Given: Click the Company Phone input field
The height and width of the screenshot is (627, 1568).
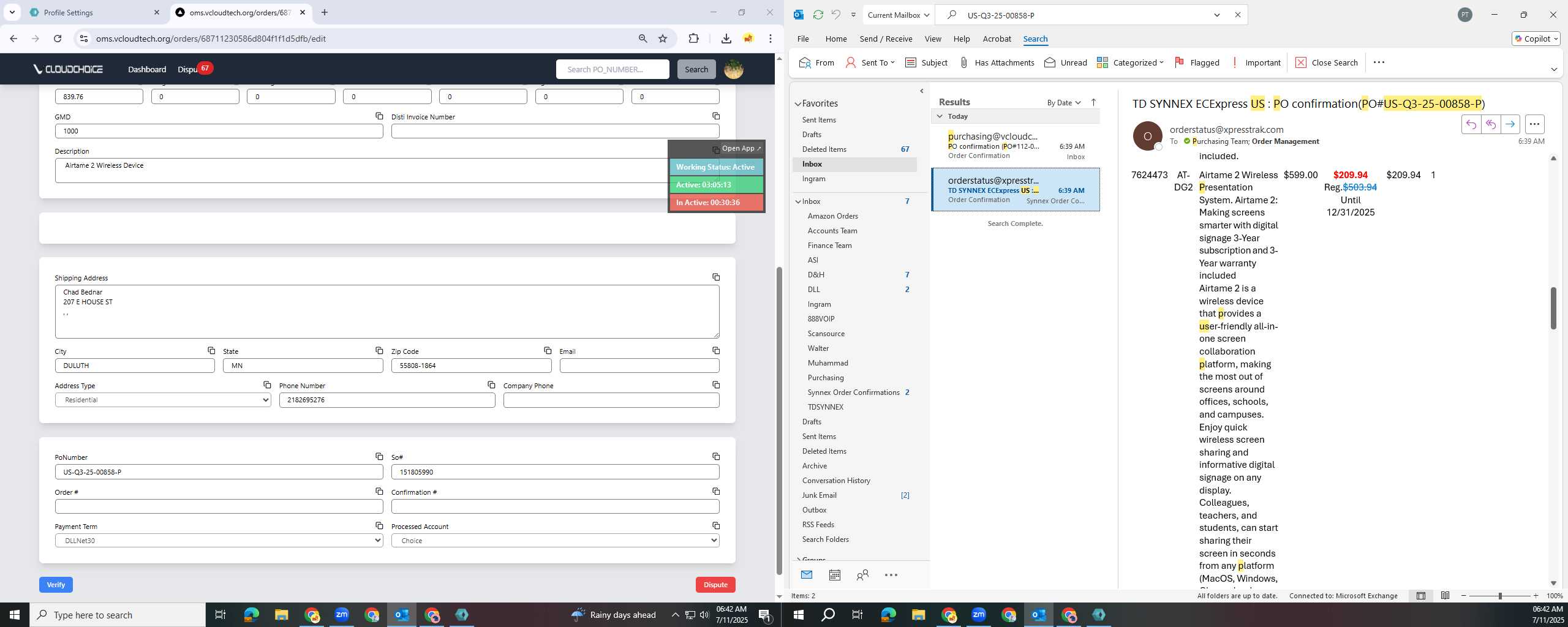Looking at the screenshot, I should (611, 400).
